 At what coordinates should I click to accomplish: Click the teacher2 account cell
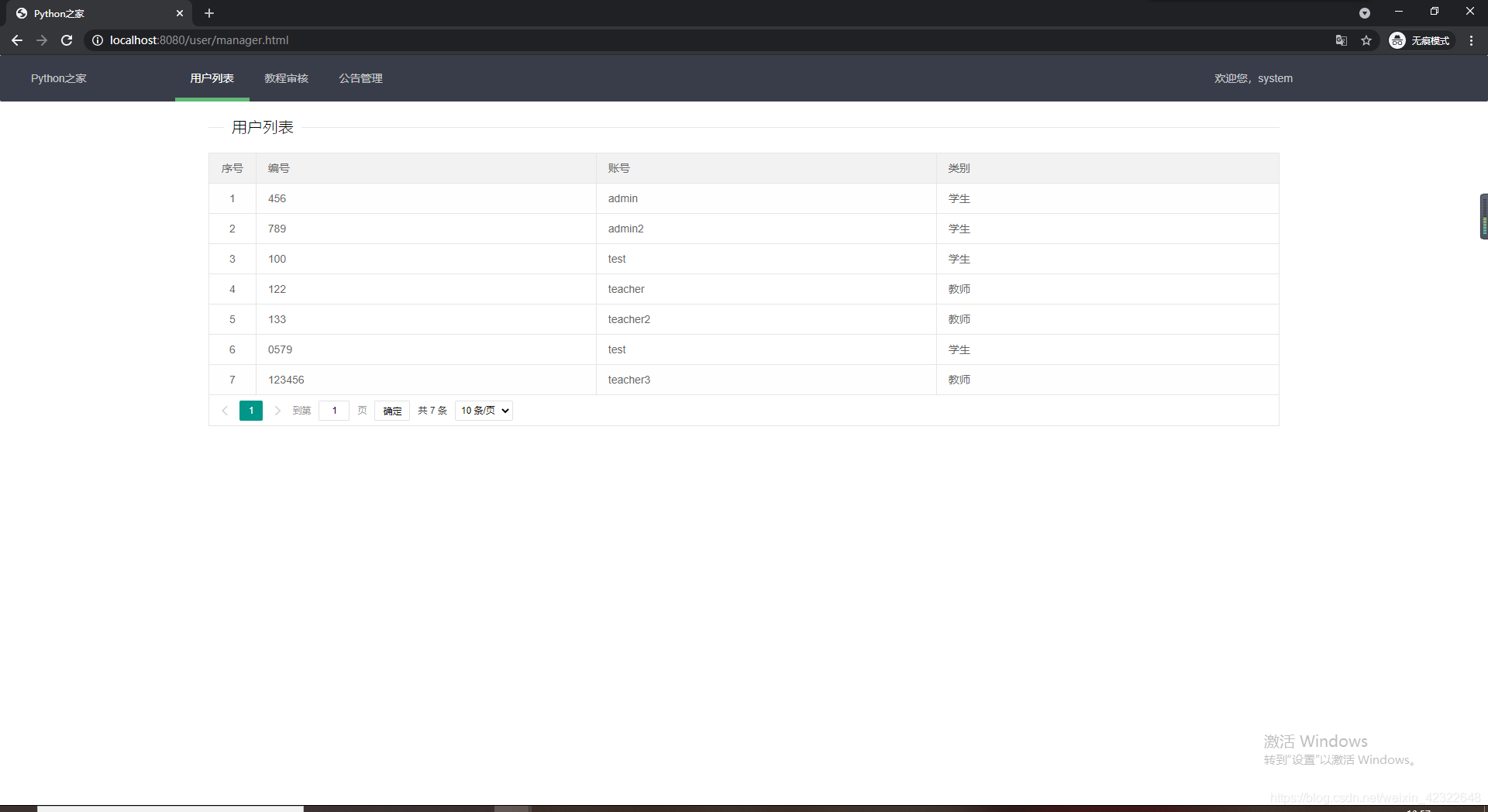coord(766,319)
